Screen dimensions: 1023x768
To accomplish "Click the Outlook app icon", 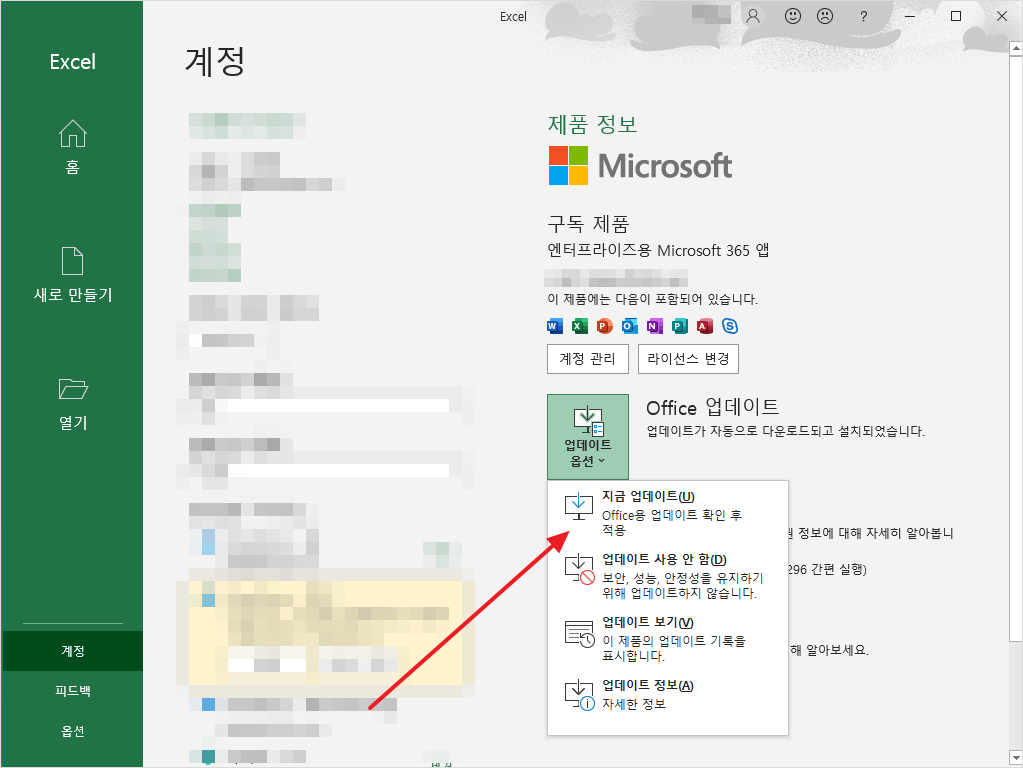I will (630, 326).
